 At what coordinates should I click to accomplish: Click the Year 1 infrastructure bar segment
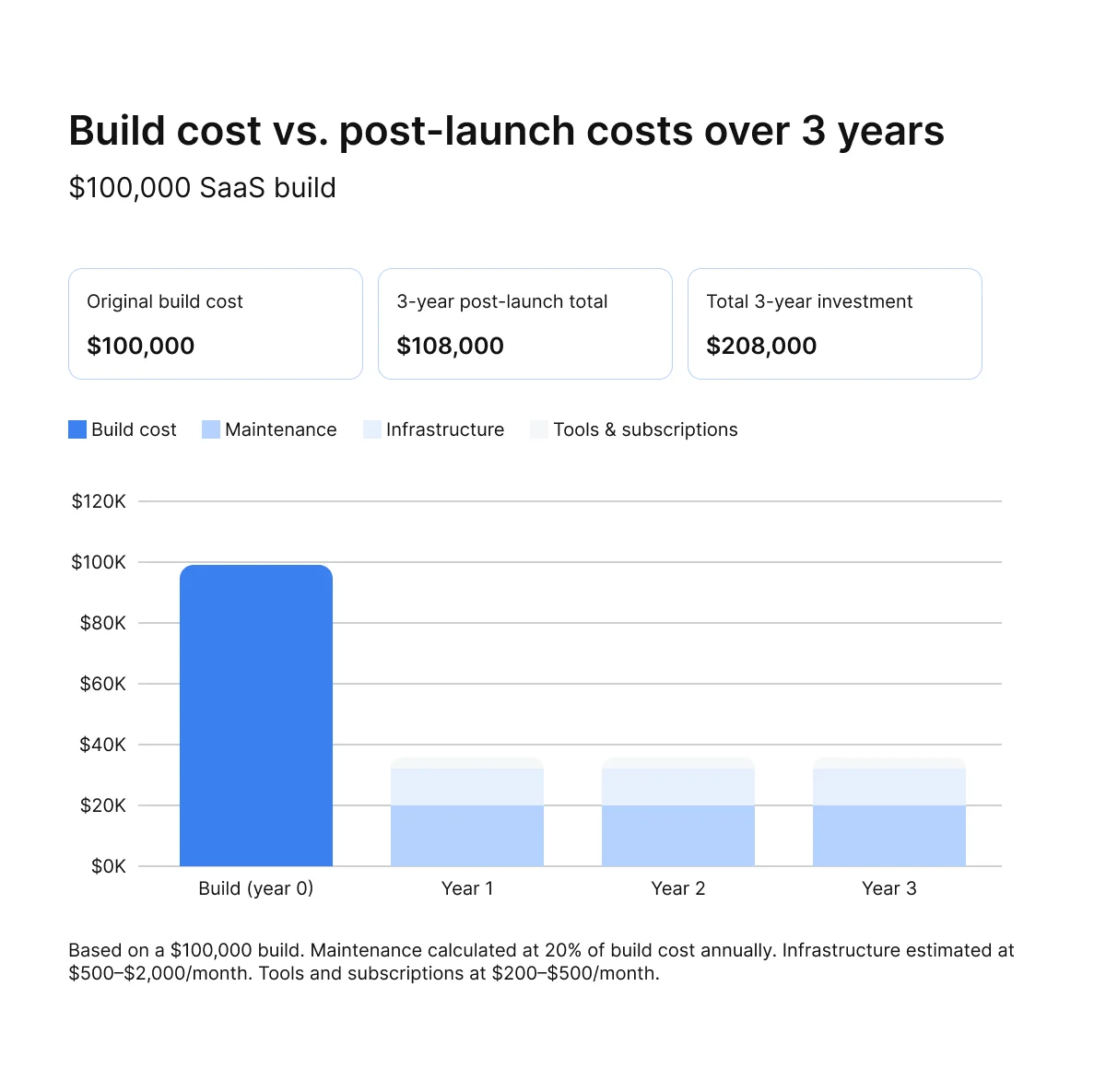[467, 787]
